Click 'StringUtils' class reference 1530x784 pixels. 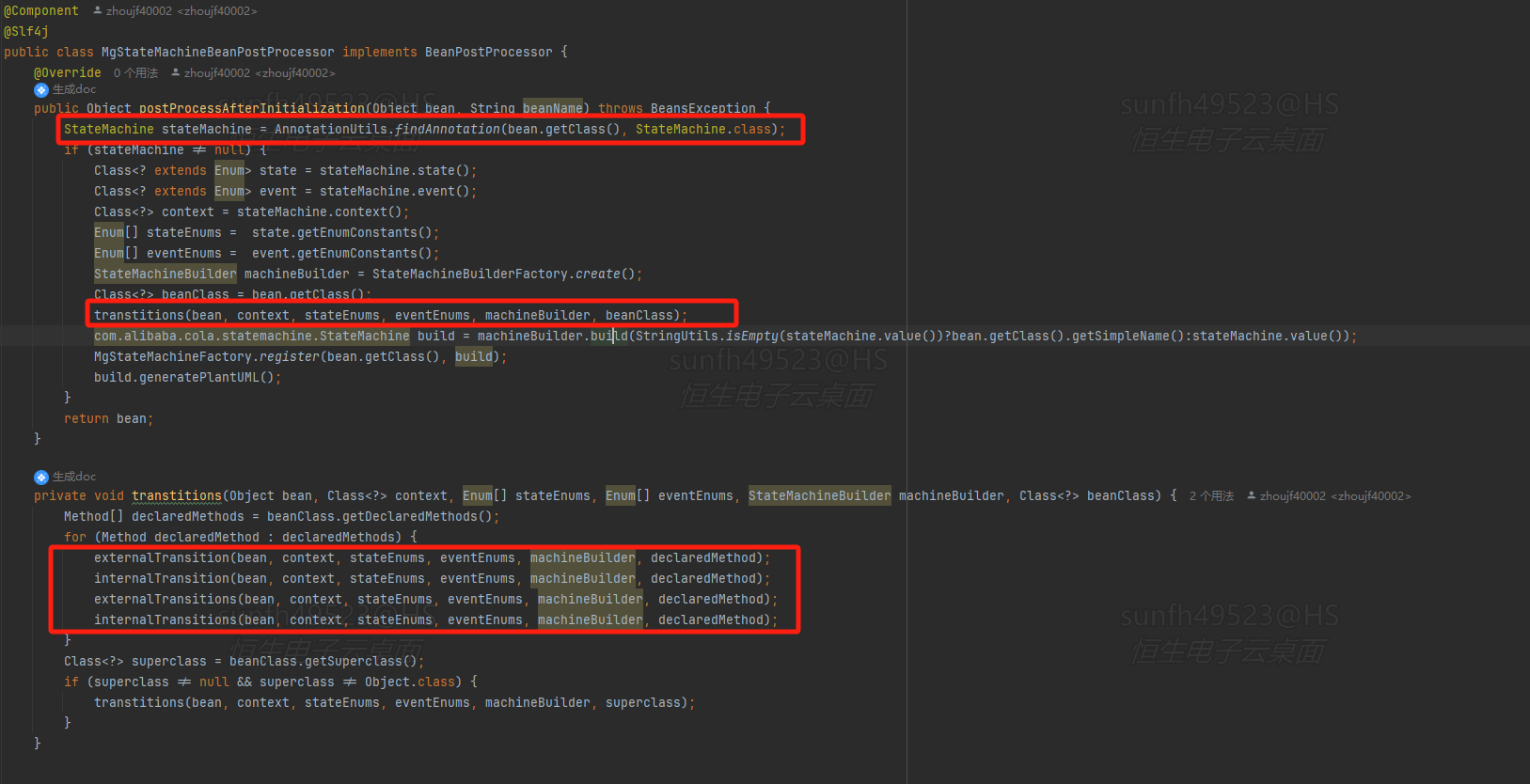pyautogui.click(x=677, y=337)
